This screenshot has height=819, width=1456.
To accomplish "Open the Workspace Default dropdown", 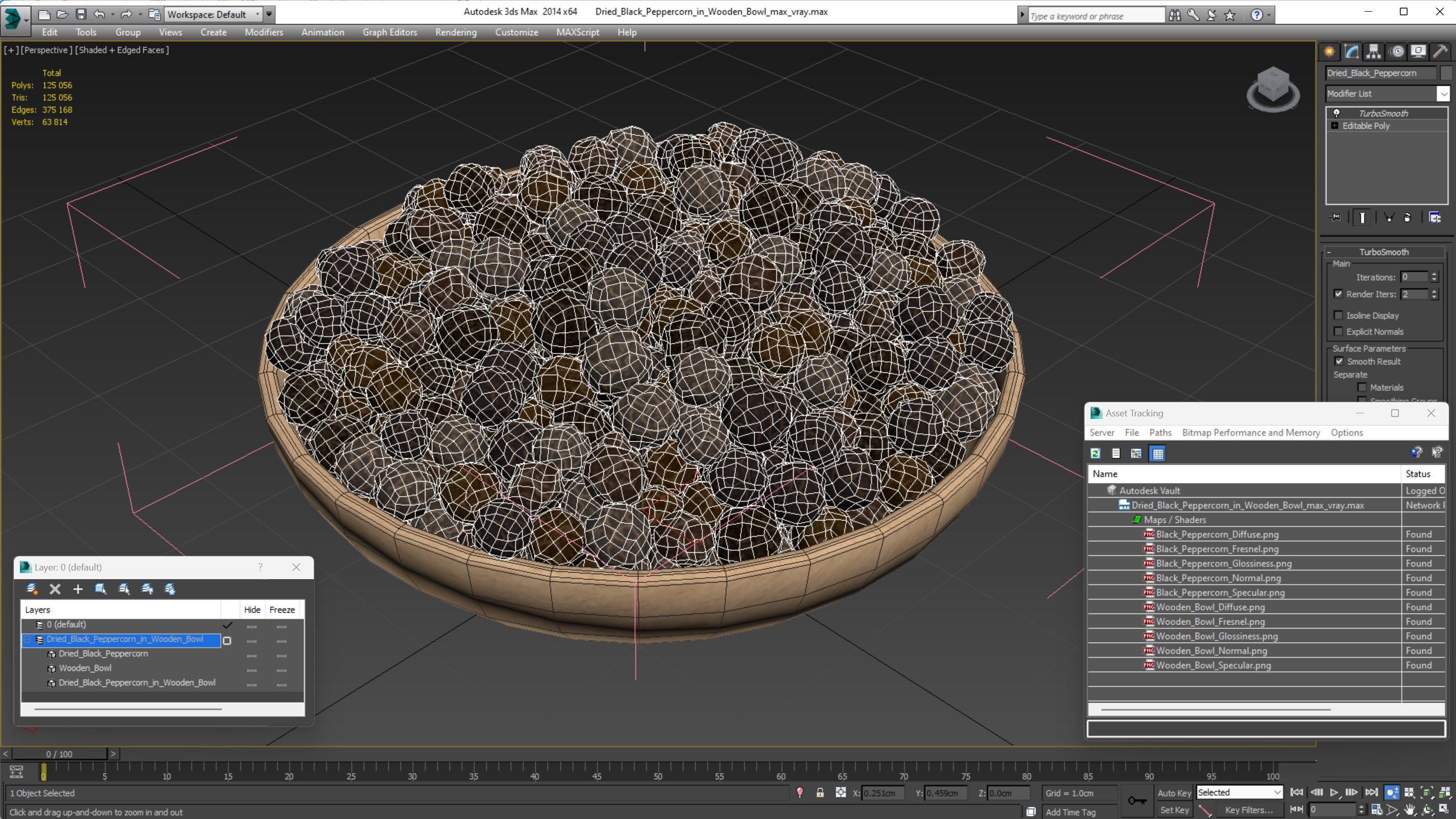I will (213, 14).
